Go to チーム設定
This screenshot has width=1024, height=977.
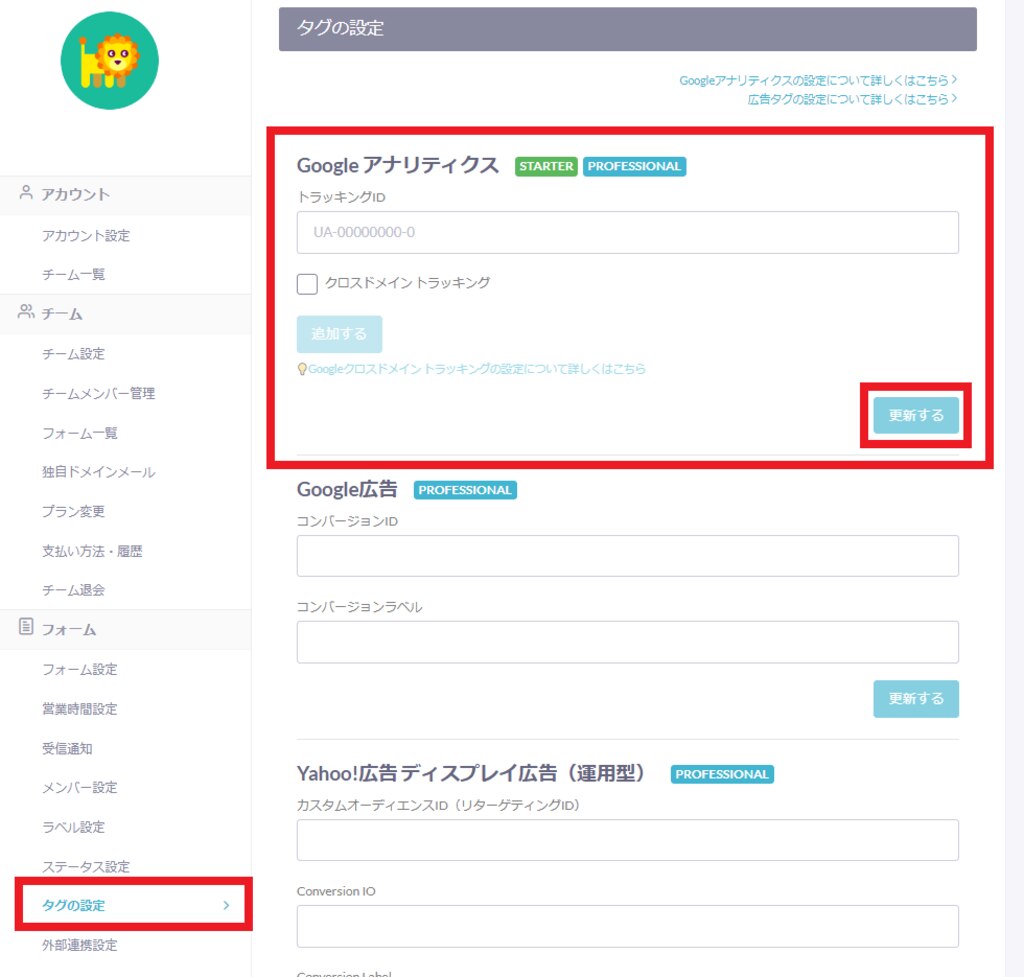73,354
